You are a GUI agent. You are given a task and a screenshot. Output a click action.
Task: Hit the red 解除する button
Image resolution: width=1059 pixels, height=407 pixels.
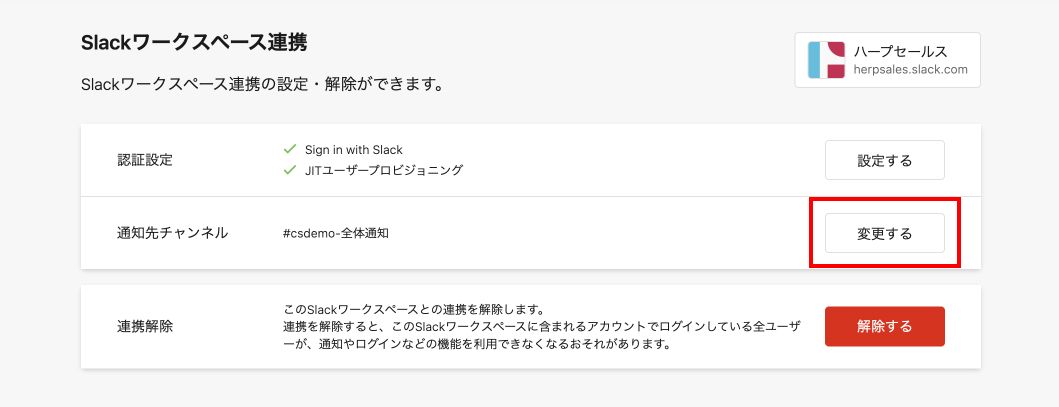click(884, 326)
